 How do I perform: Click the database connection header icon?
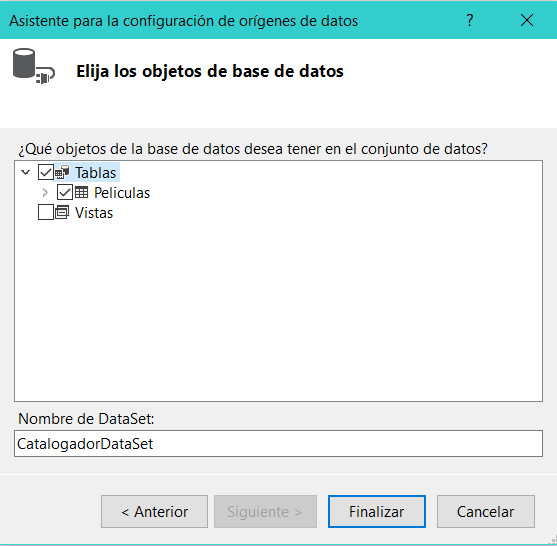pyautogui.click(x=34, y=66)
